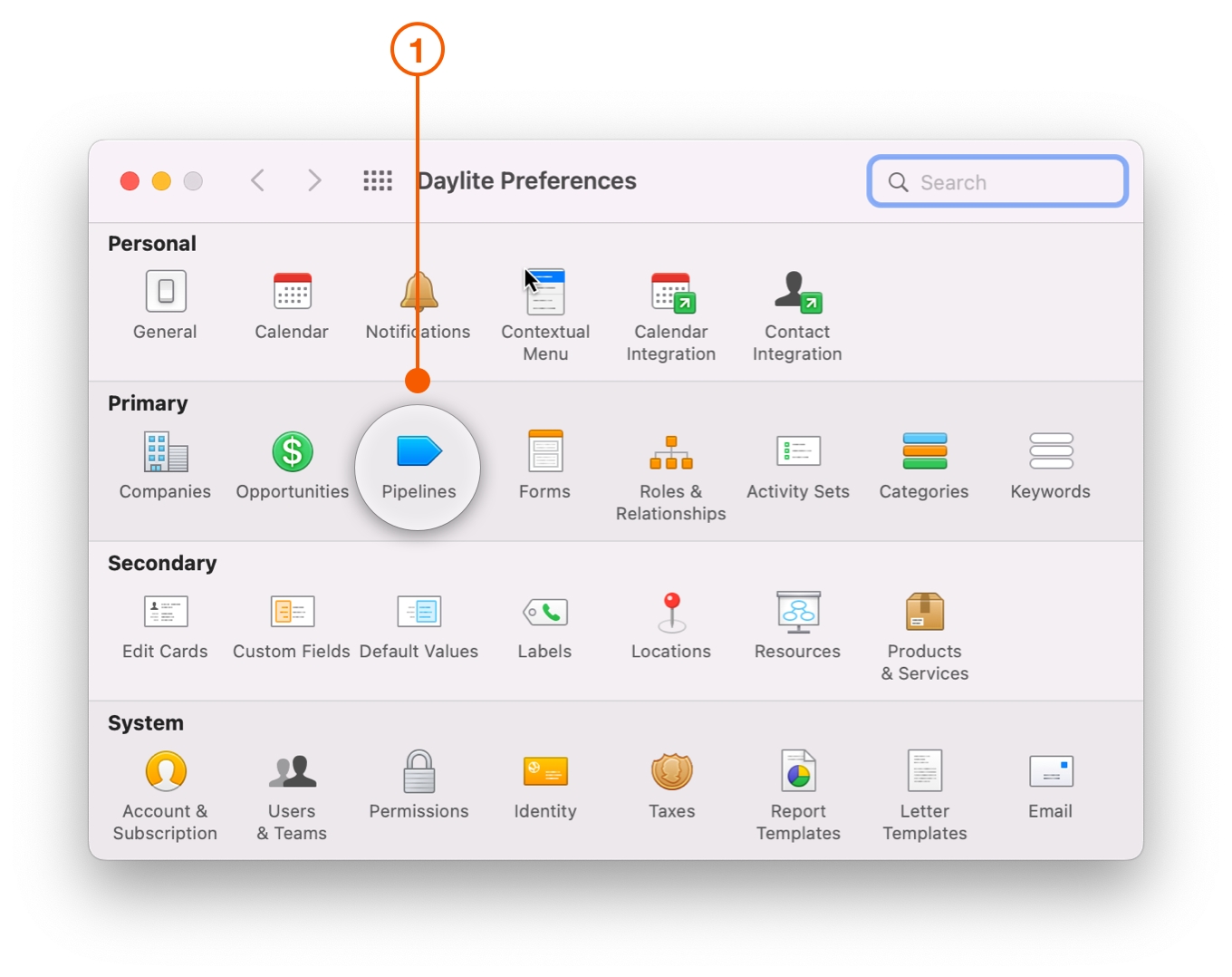Click the forward navigation arrow
1232x977 pixels.
pos(313,180)
